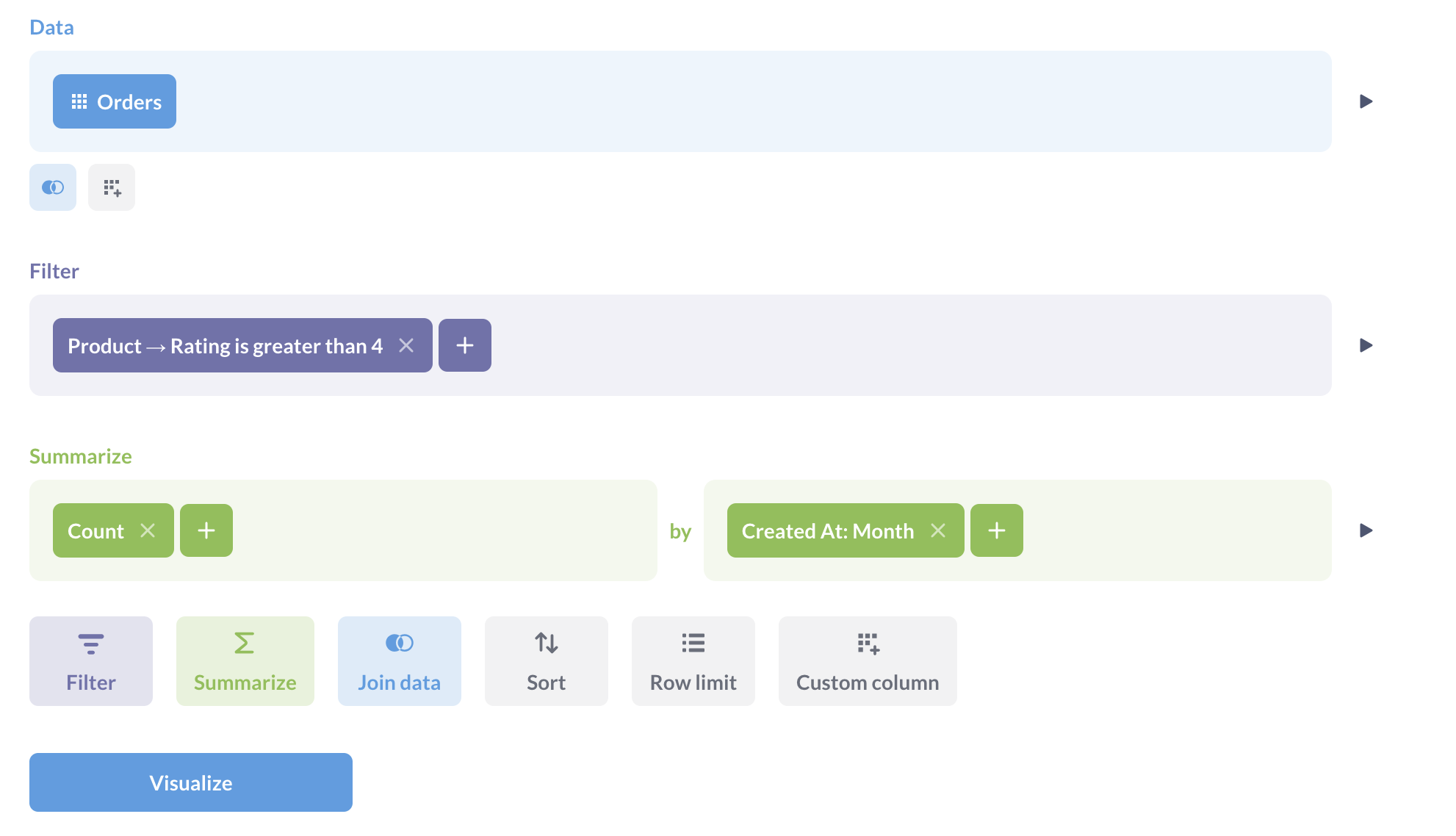
Task: Click the Sort step icon in toolbar
Action: click(546, 661)
